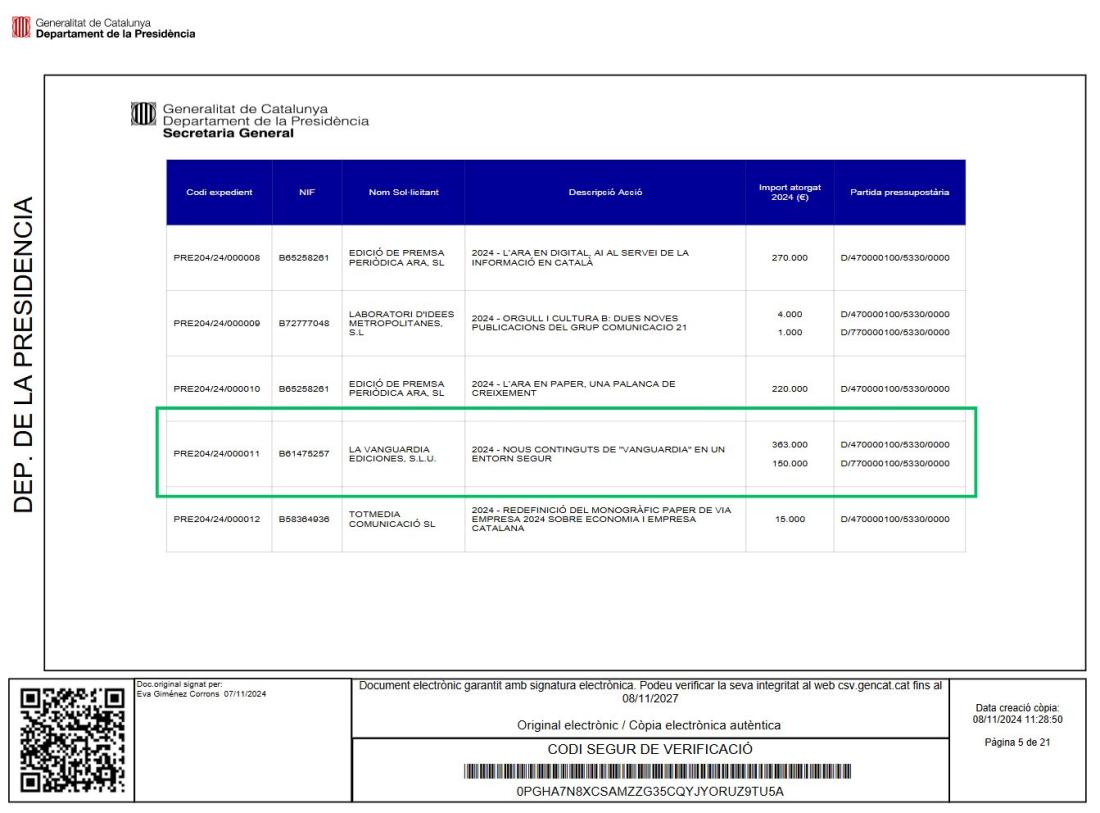Click the description "L'ARA EN PAPER, UNA PALANCA"
This screenshot has width=1100, height=813.
[573, 389]
